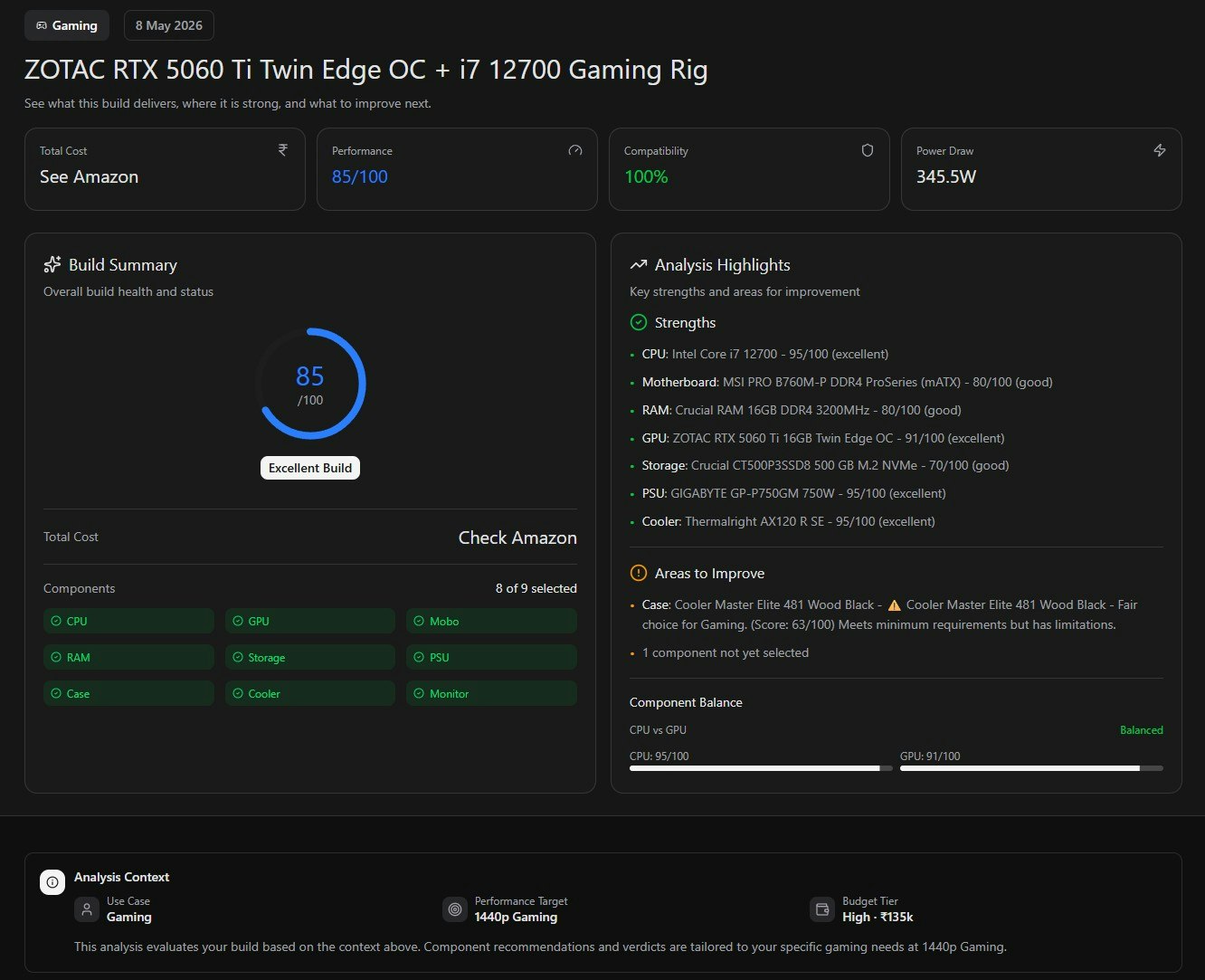Click the wallet icon beside Budget Tier
1205x980 pixels.
822,909
